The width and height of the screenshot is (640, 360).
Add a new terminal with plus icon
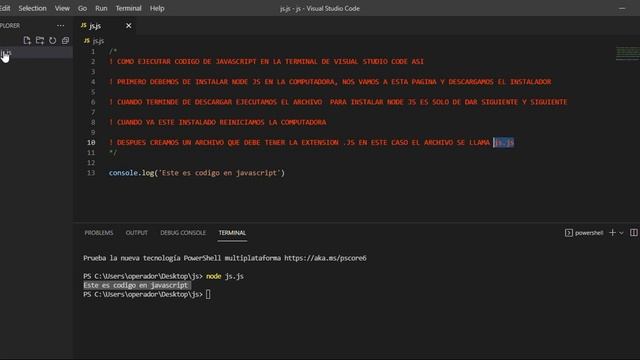click(x=612, y=233)
